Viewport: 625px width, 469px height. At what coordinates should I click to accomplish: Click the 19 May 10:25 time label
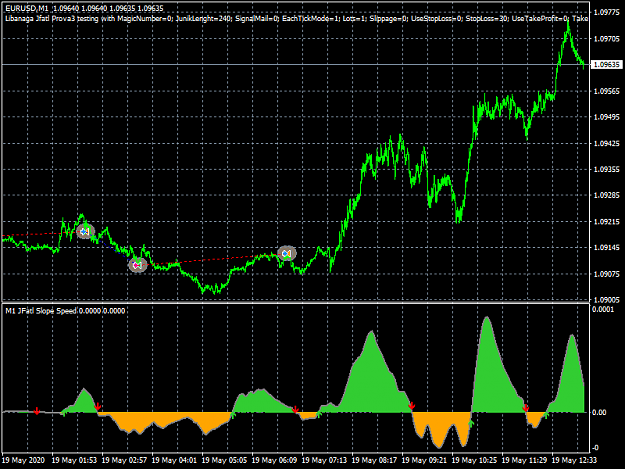coord(474,460)
